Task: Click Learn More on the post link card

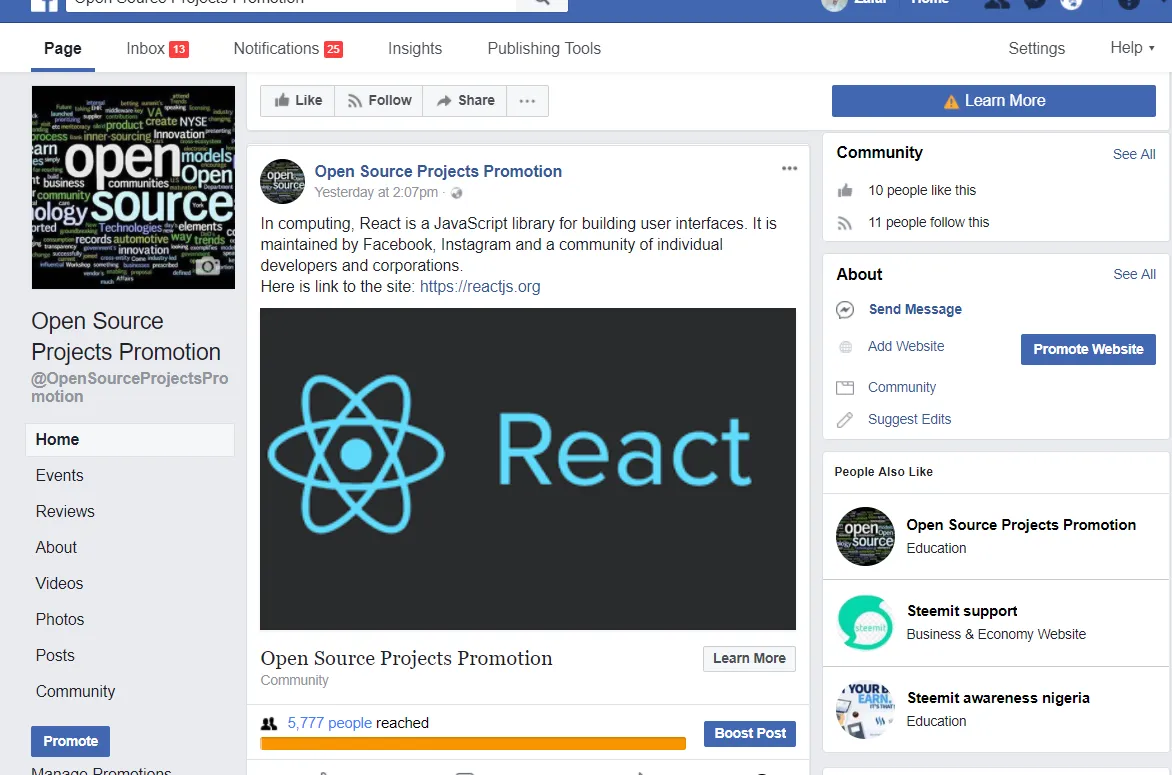Action: tap(749, 658)
